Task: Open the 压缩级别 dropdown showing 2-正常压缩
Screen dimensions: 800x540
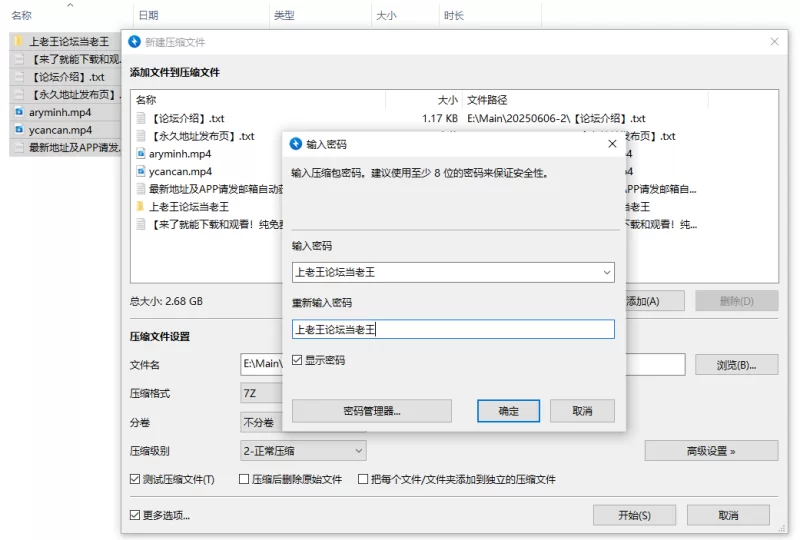Action: pyautogui.click(x=303, y=451)
